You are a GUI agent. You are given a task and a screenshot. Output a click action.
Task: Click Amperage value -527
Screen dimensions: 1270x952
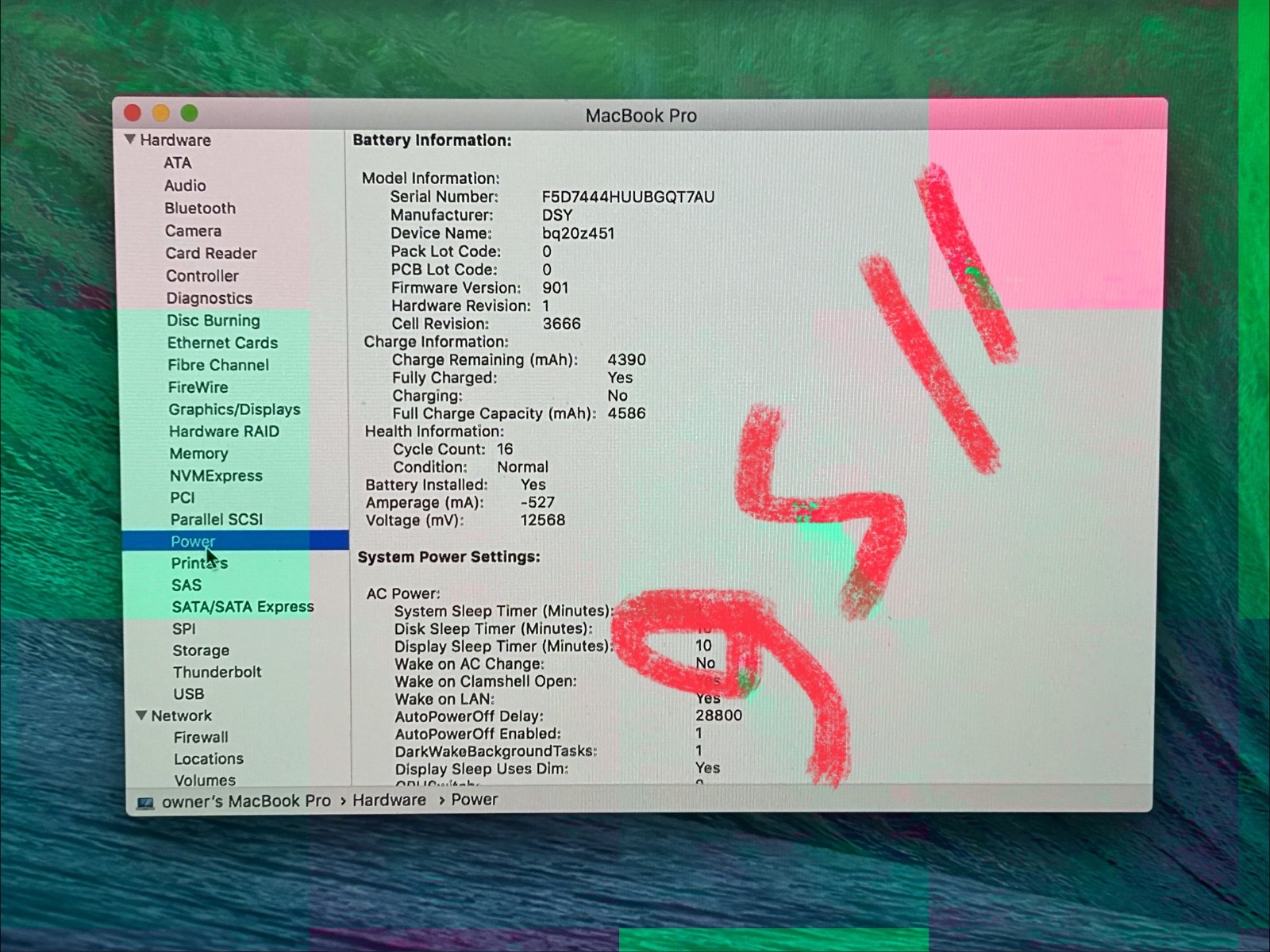click(x=538, y=502)
